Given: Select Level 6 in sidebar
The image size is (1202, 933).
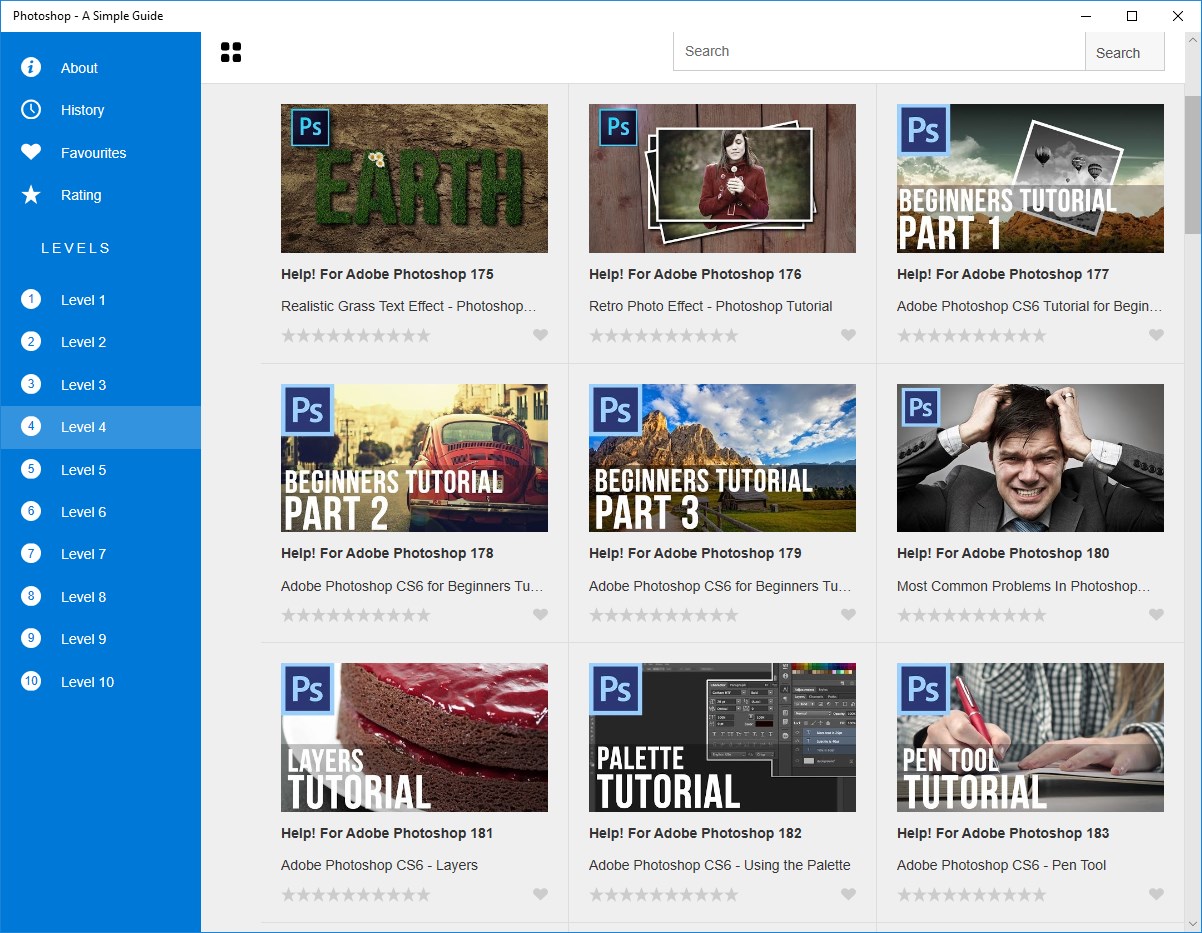Looking at the screenshot, I should 100,512.
